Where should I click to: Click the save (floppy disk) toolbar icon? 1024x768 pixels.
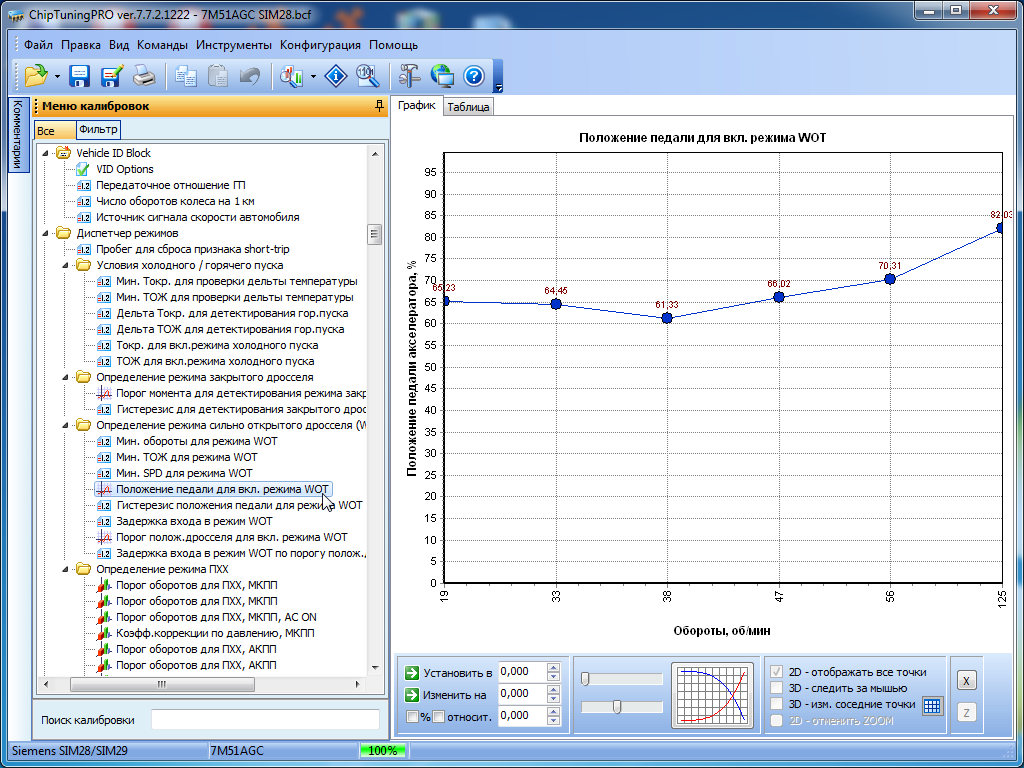(80, 76)
